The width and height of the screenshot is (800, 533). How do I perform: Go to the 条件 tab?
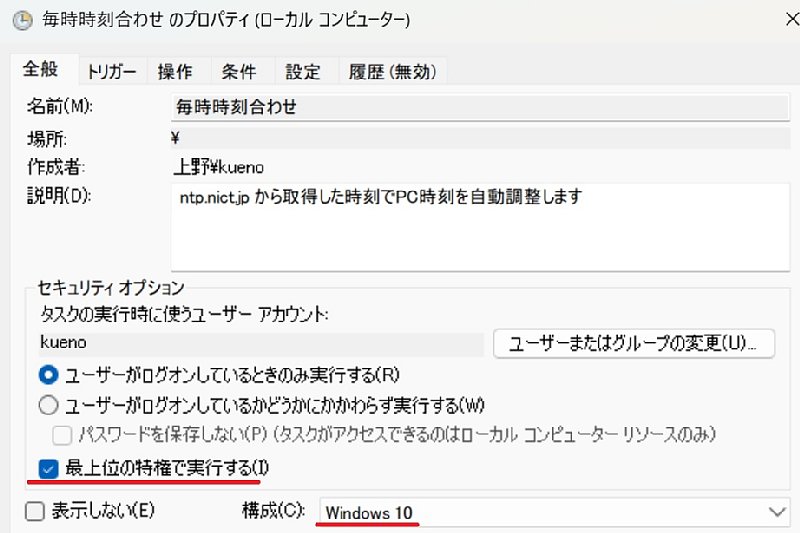[239, 71]
